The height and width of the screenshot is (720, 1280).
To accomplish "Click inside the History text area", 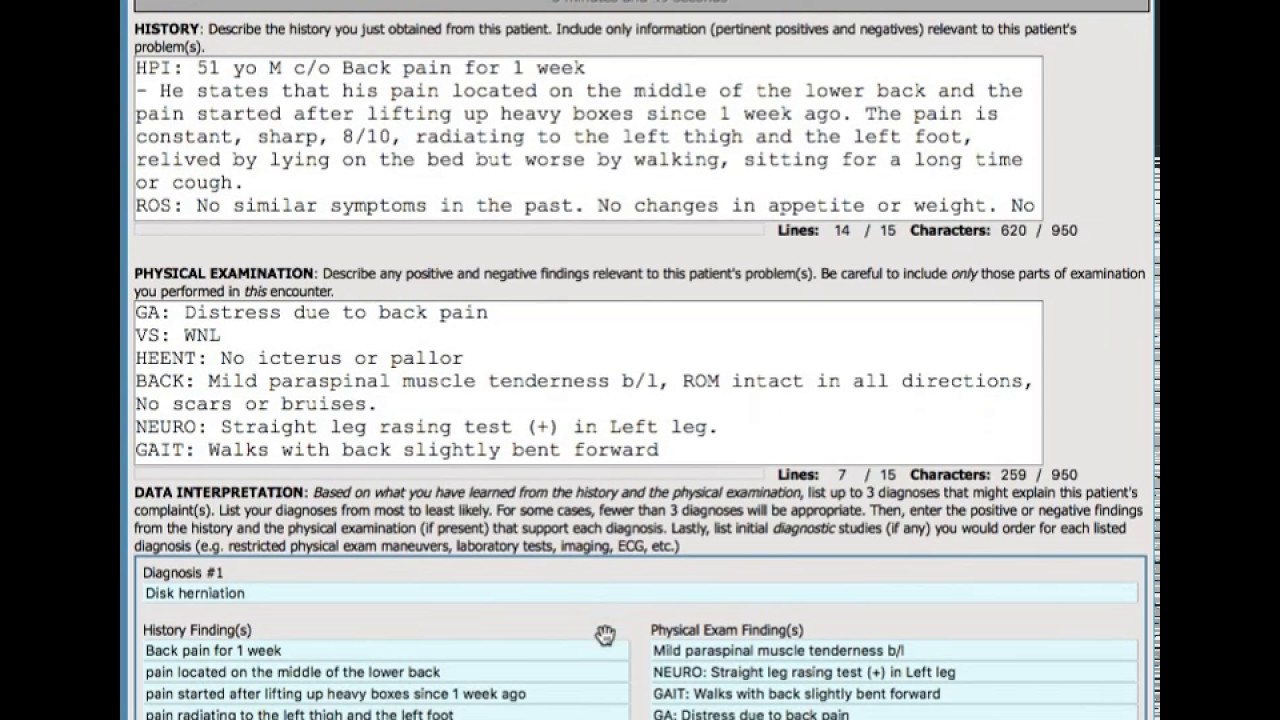I will pos(588,137).
